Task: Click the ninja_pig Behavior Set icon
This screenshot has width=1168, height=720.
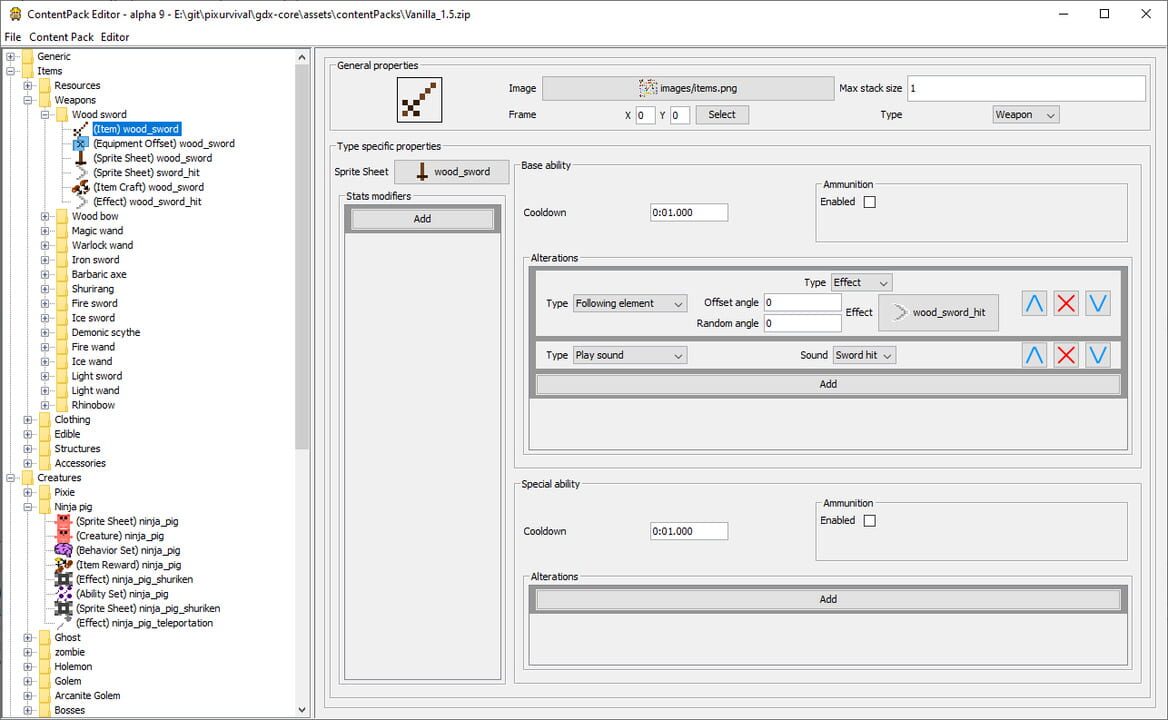Action: pos(64,550)
